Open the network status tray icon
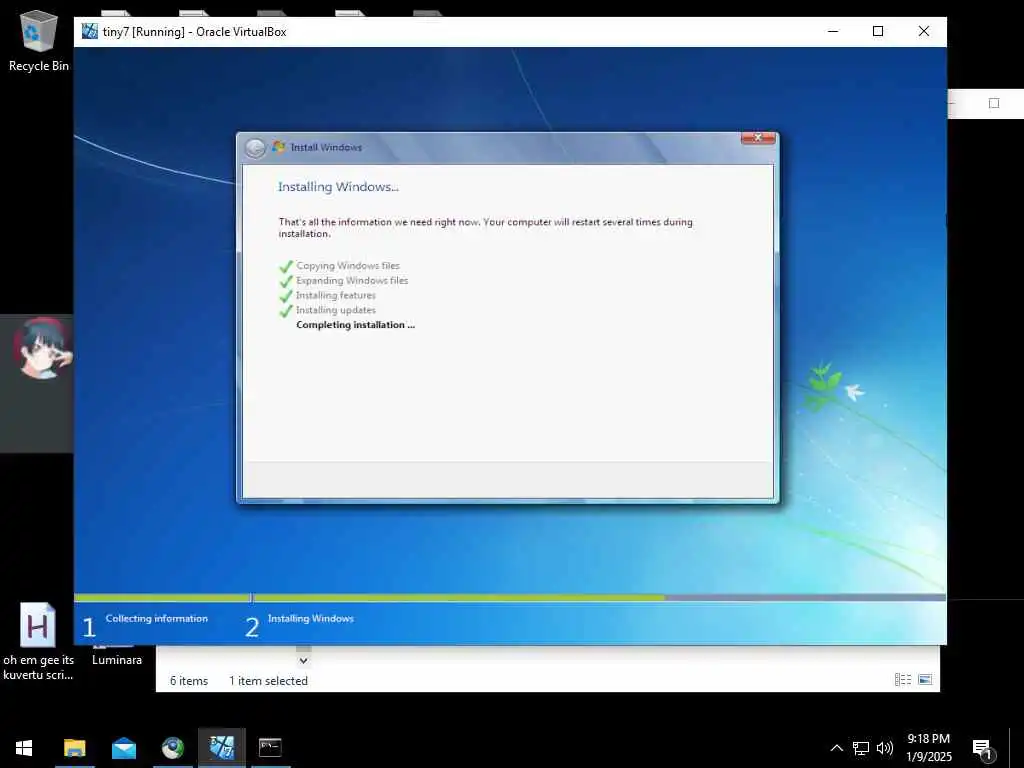 pos(861,748)
